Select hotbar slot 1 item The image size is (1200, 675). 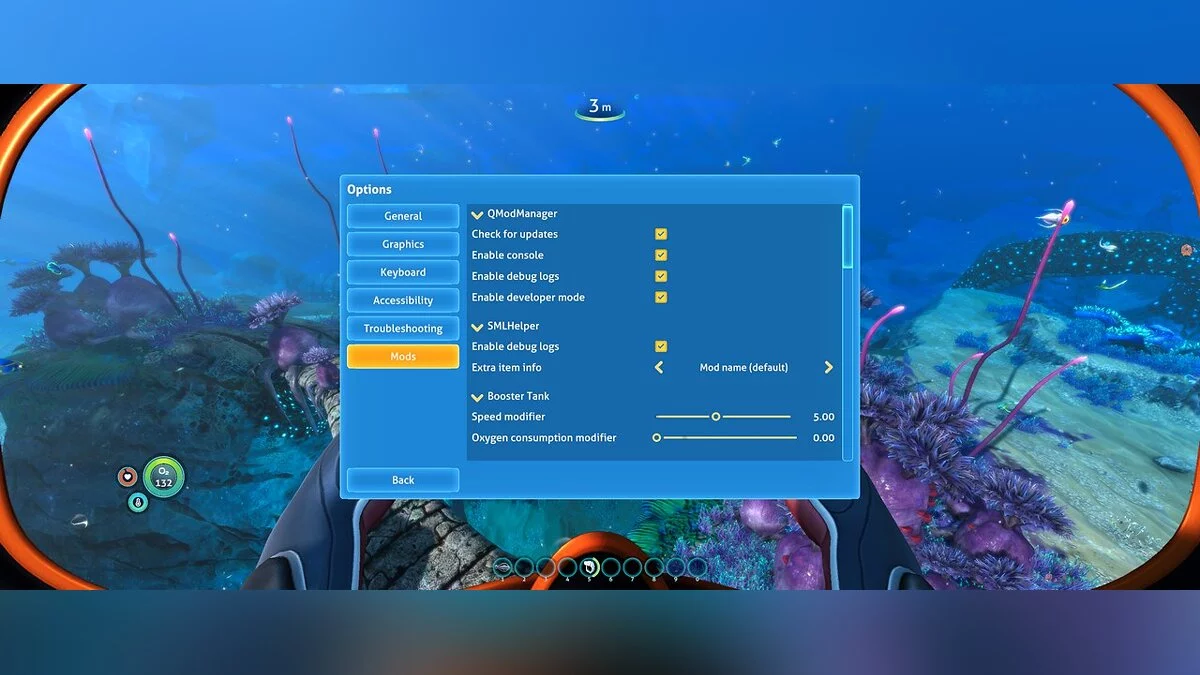click(x=502, y=567)
